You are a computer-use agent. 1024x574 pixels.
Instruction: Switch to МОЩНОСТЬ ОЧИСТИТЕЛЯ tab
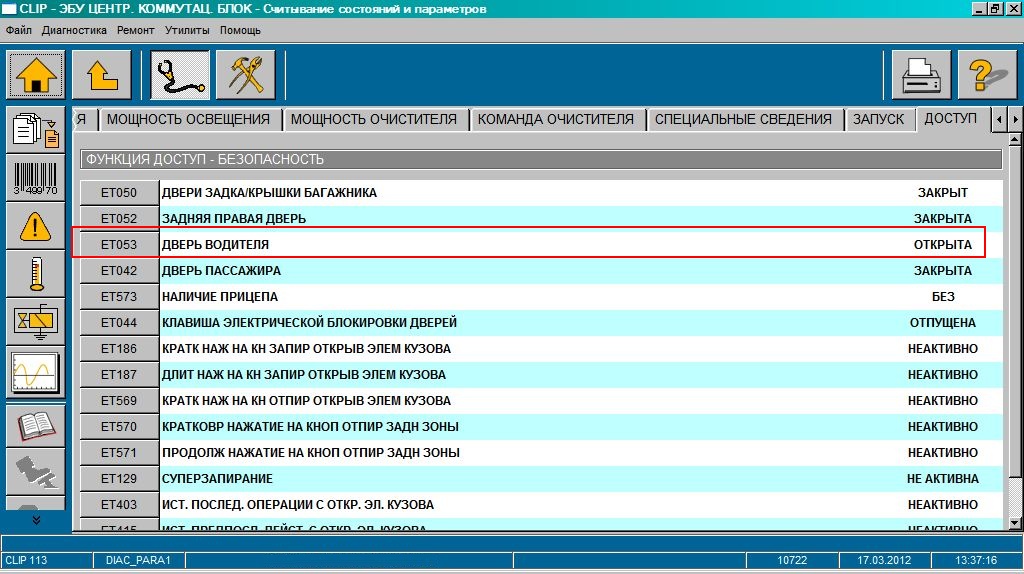pyautogui.click(x=374, y=120)
